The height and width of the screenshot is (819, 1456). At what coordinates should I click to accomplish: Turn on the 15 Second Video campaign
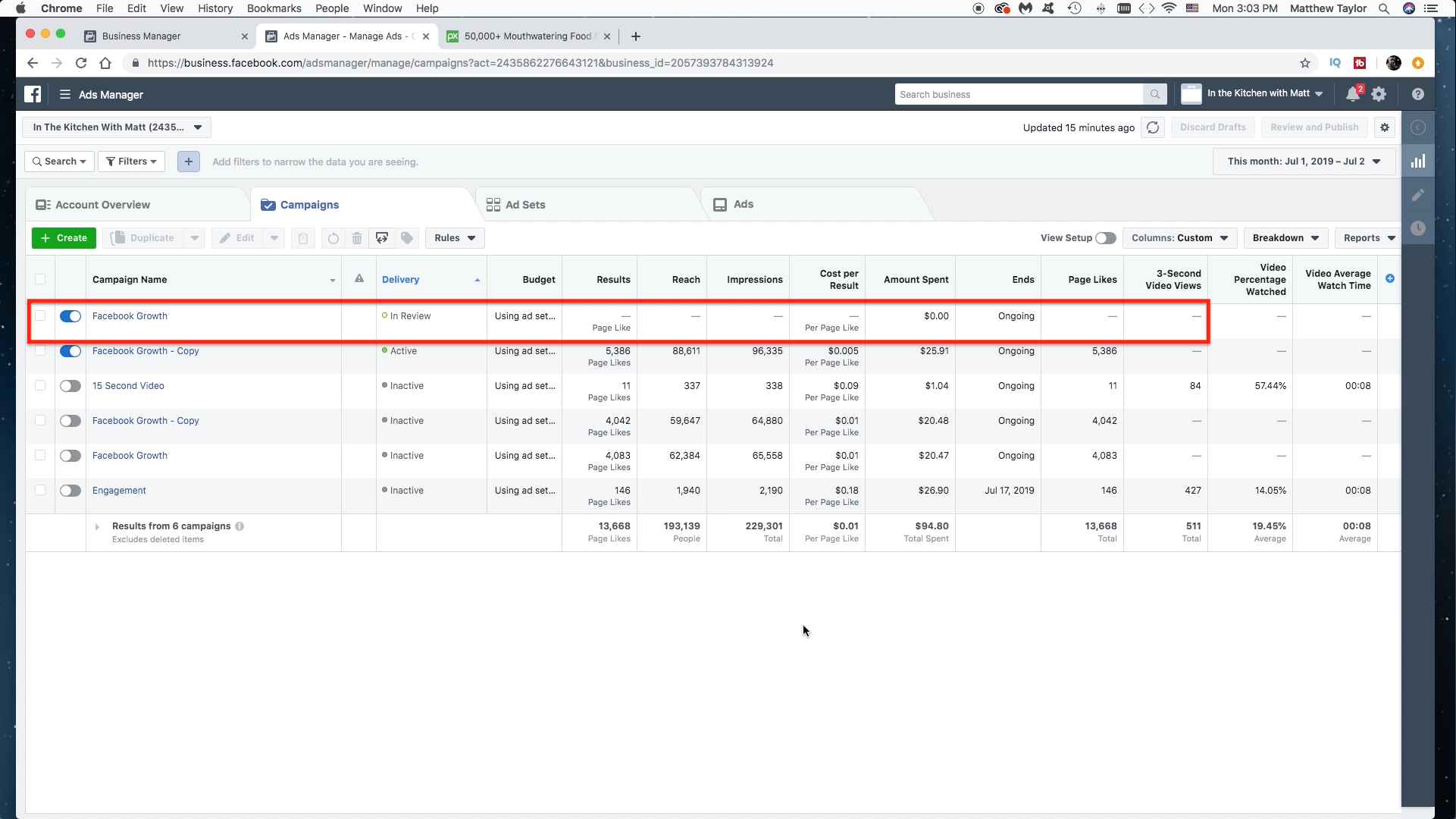click(x=70, y=386)
